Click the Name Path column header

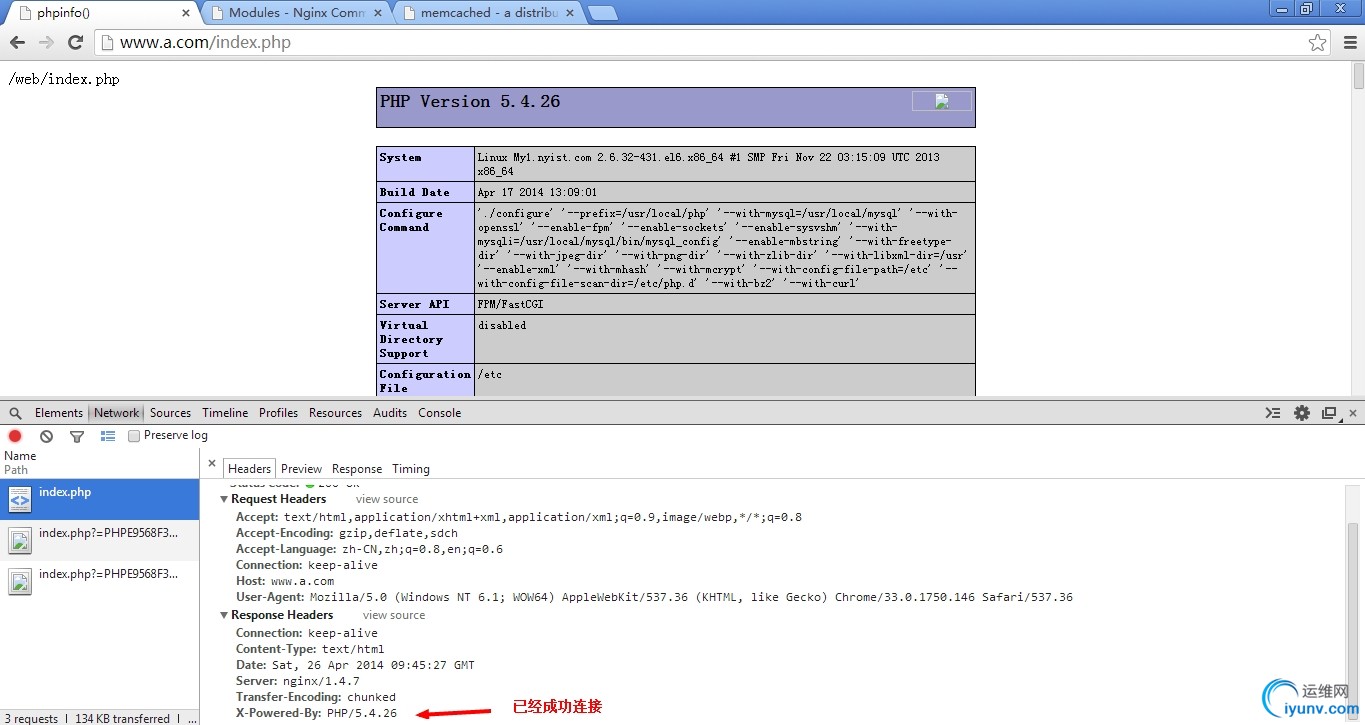pos(100,462)
